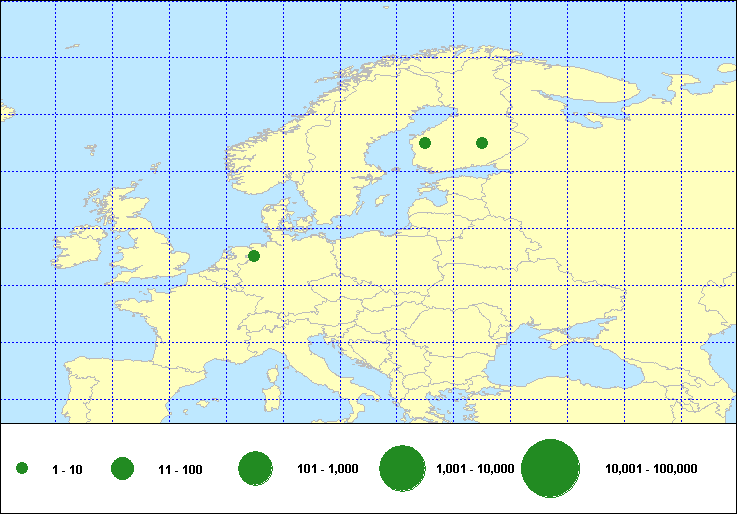
Task: Click the smallest legend circle for 1 - 10
Action: [22, 469]
